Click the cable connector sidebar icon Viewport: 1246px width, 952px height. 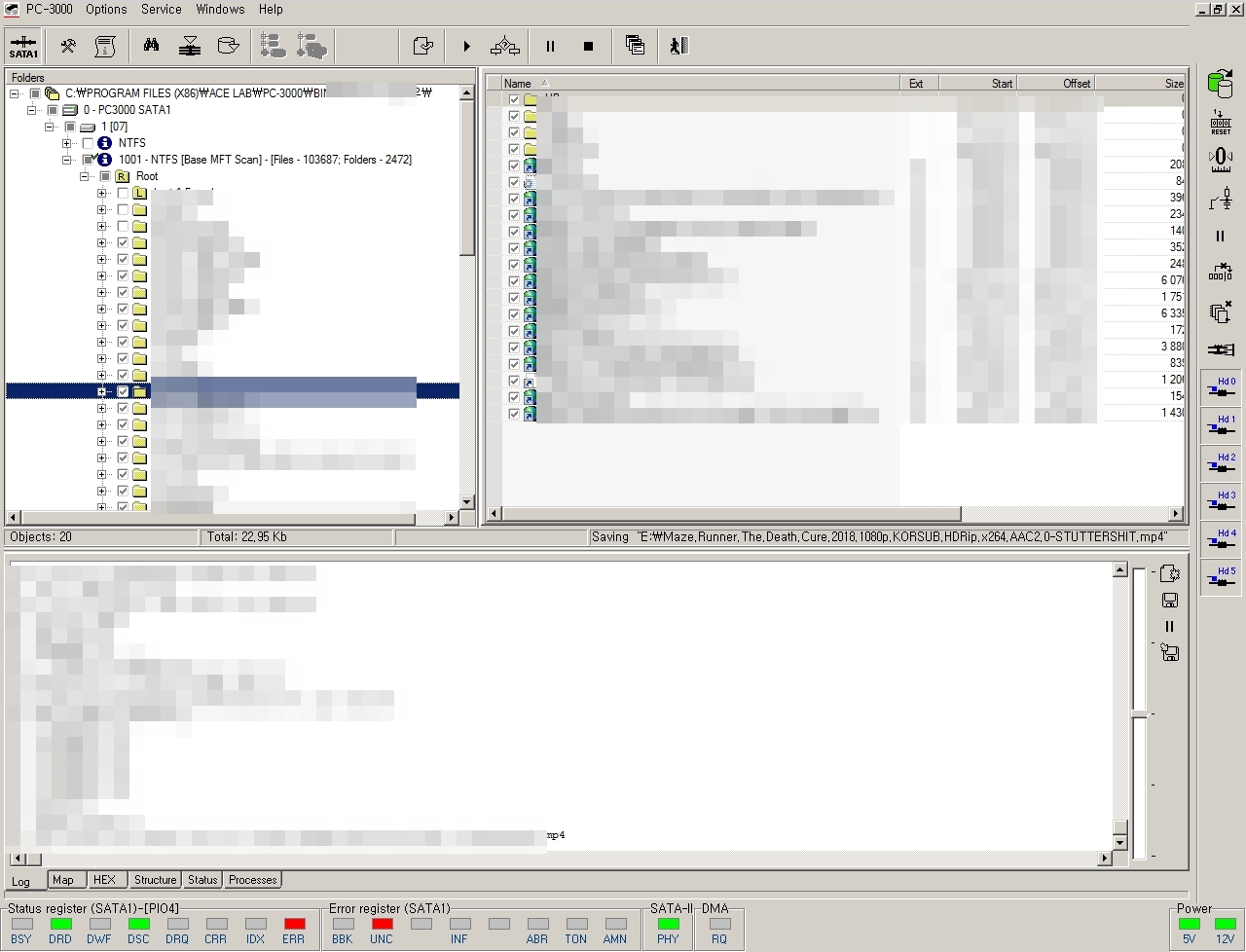(x=1220, y=349)
